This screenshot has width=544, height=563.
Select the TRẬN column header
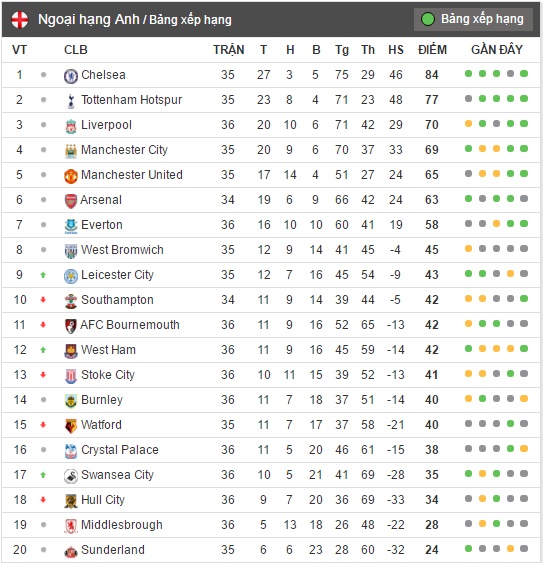228,50
